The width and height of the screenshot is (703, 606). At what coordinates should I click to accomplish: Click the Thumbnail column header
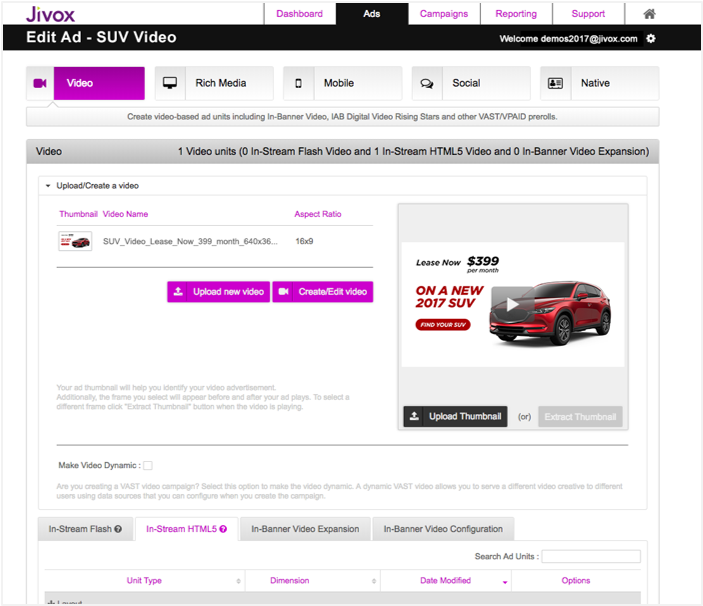[78, 214]
